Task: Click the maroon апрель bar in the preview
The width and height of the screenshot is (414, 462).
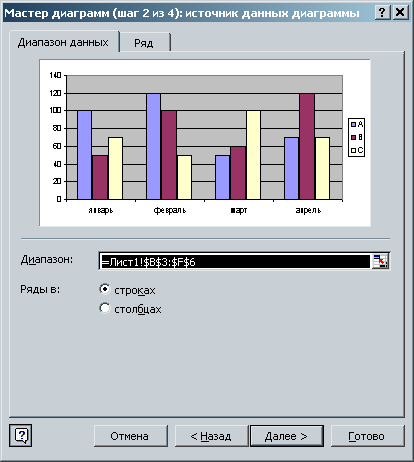Action: point(307,146)
